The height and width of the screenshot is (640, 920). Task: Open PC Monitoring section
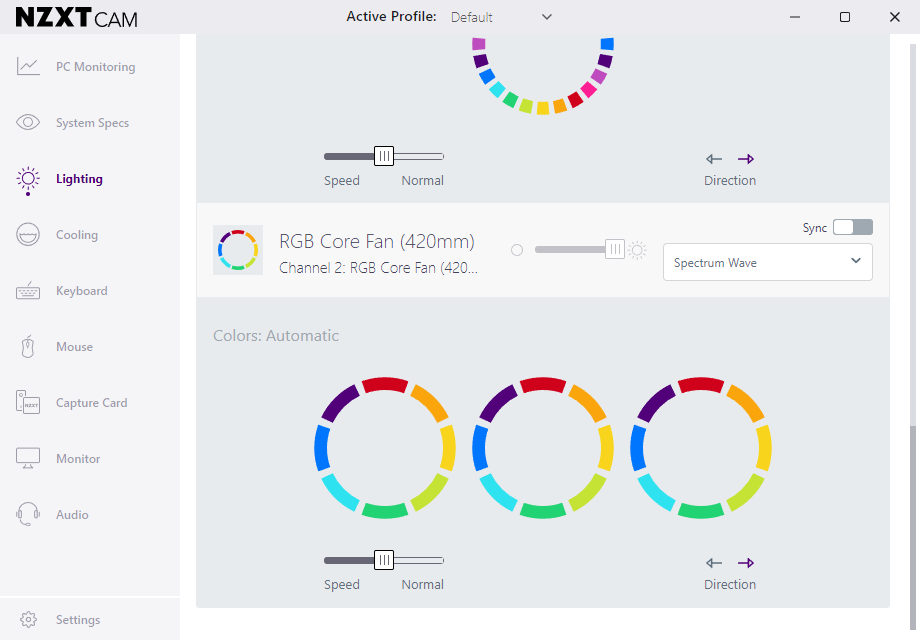[96, 67]
